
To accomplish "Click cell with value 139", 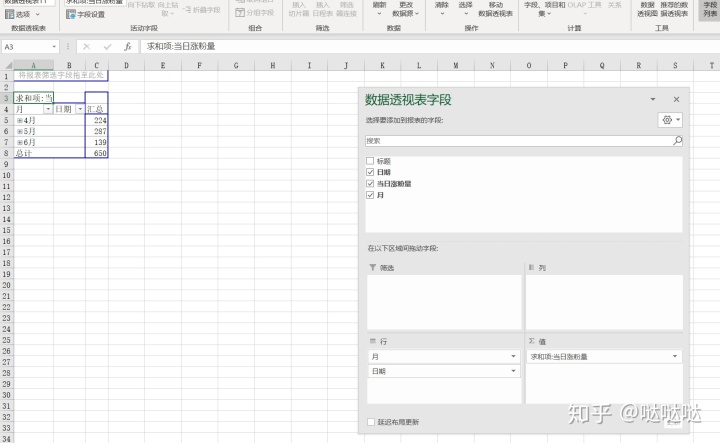I will (96, 142).
